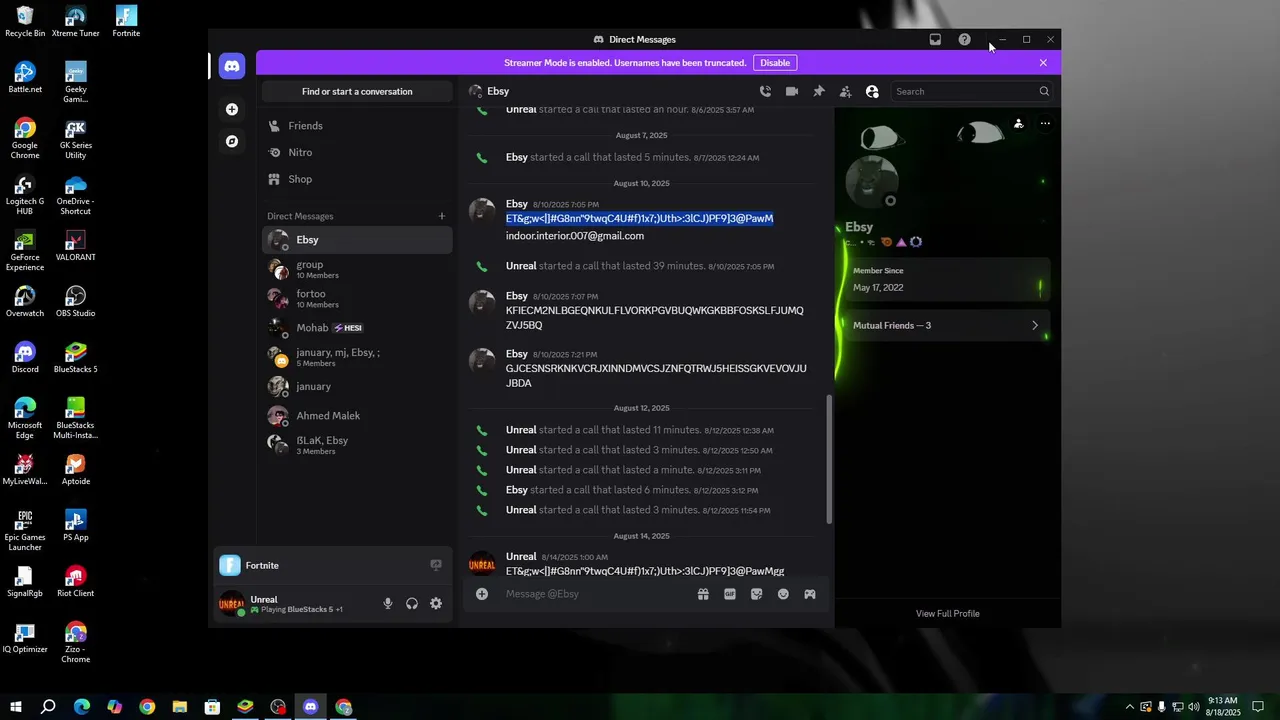Viewport: 1280px width, 720px height.
Task: Open the Friends page
Action: (x=357, y=126)
